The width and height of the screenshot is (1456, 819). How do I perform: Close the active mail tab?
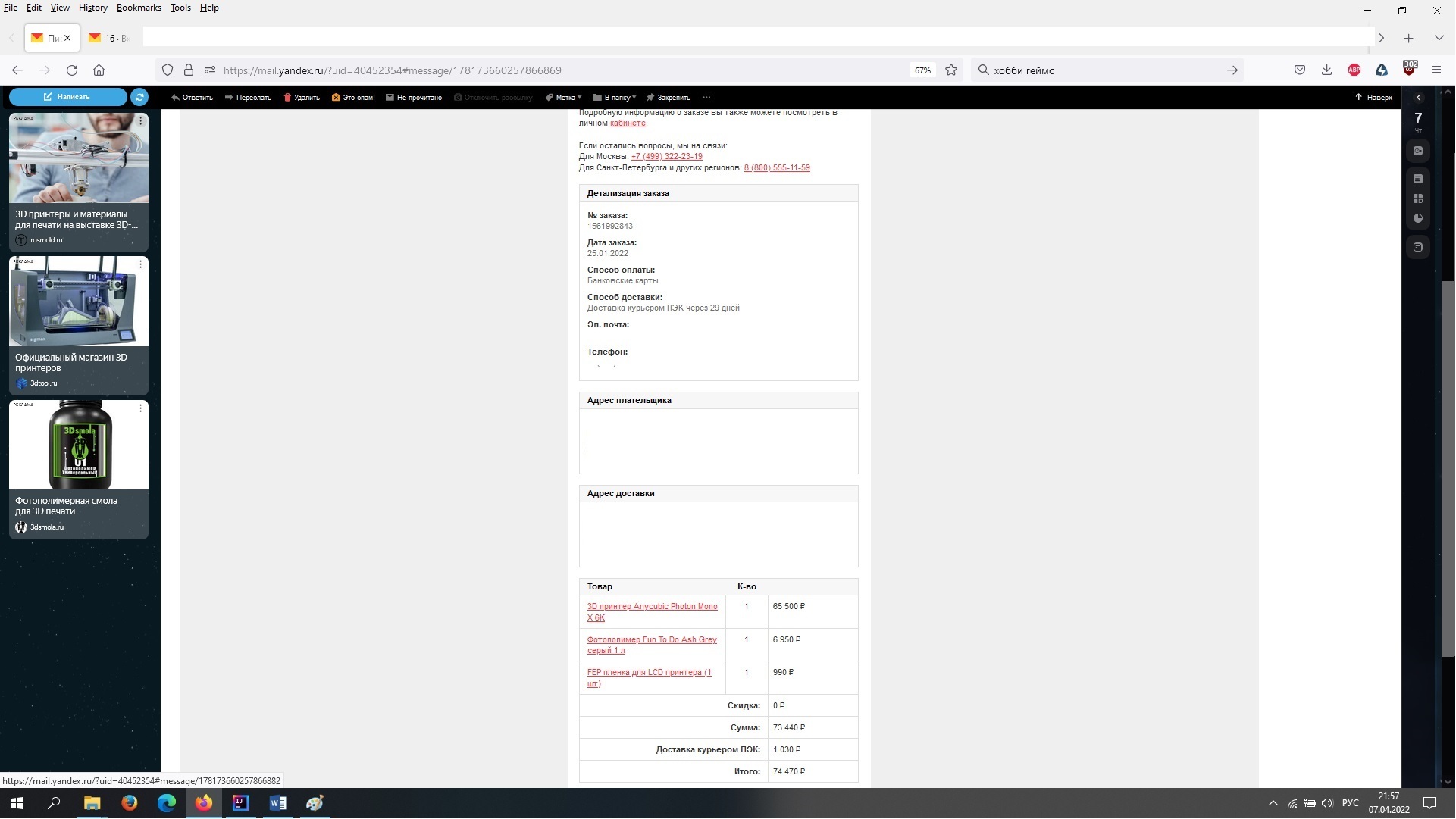point(67,38)
